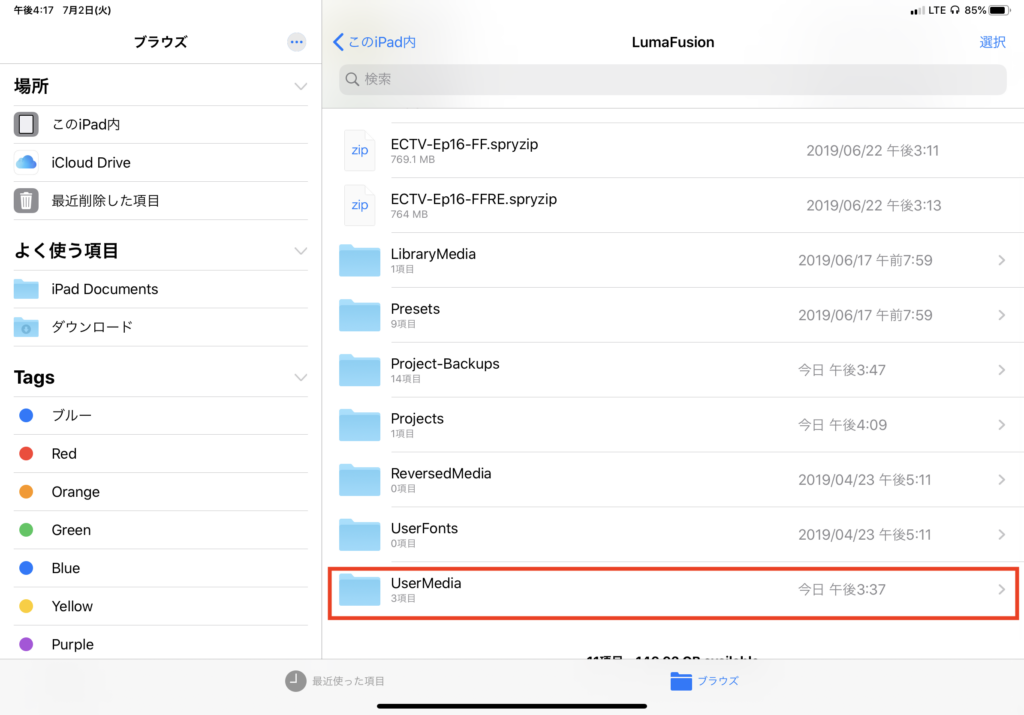Go back to このiPad内
This screenshot has height=715, width=1024.
coord(374,42)
